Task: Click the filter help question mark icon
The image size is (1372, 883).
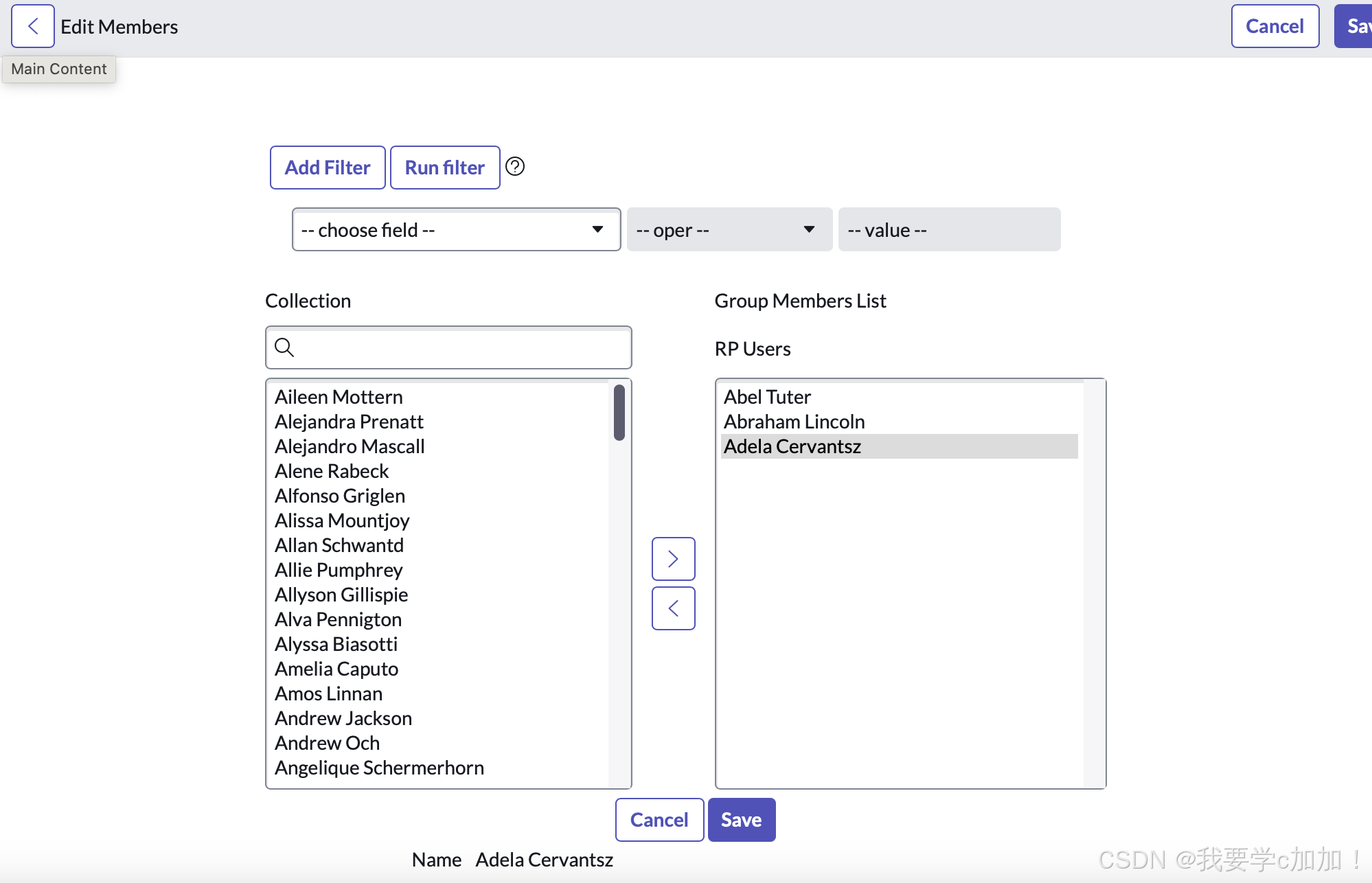Action: click(515, 166)
